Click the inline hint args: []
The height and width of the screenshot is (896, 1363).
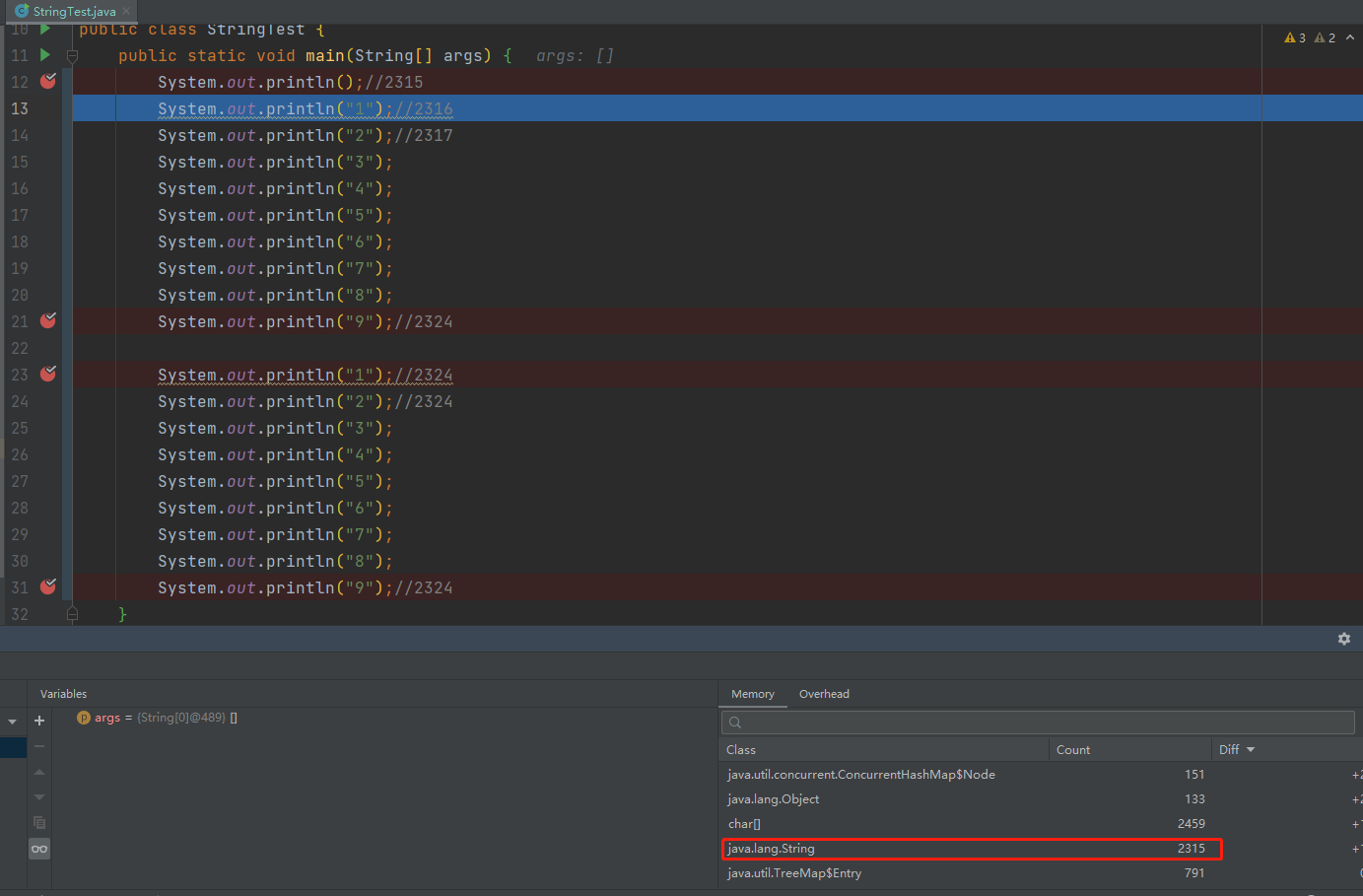click(575, 56)
